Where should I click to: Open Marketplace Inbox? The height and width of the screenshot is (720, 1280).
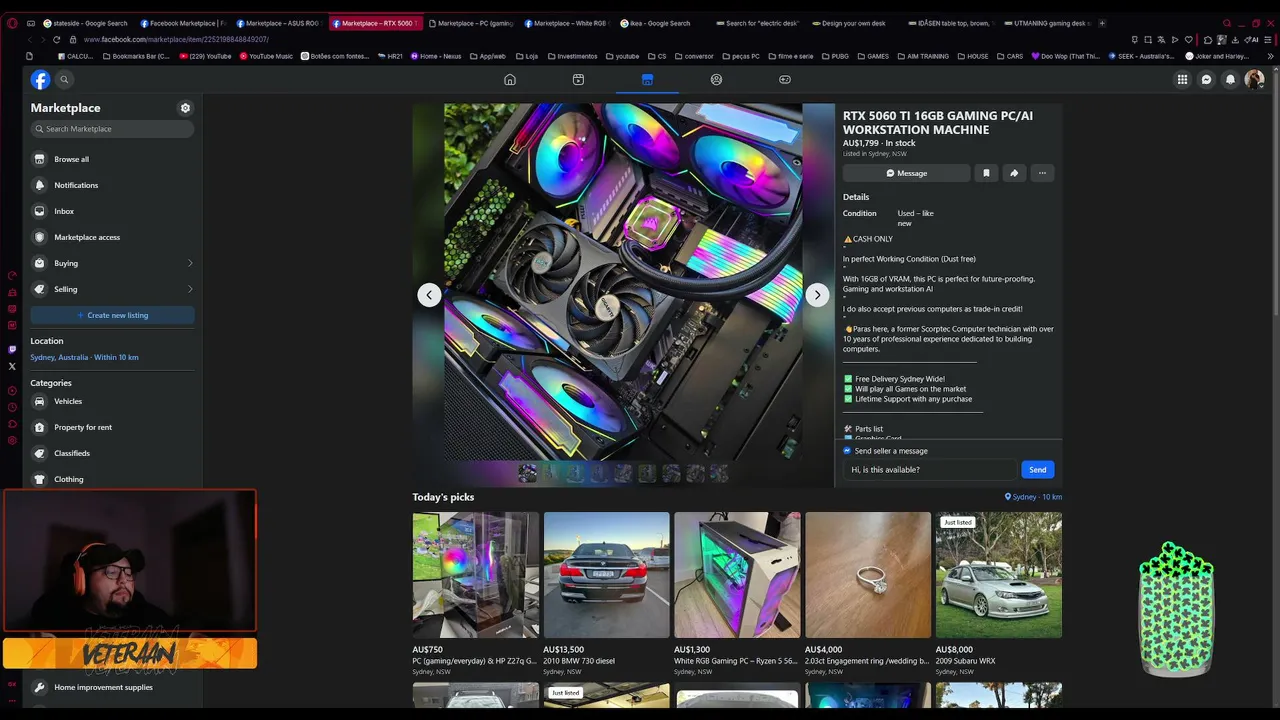click(112, 211)
